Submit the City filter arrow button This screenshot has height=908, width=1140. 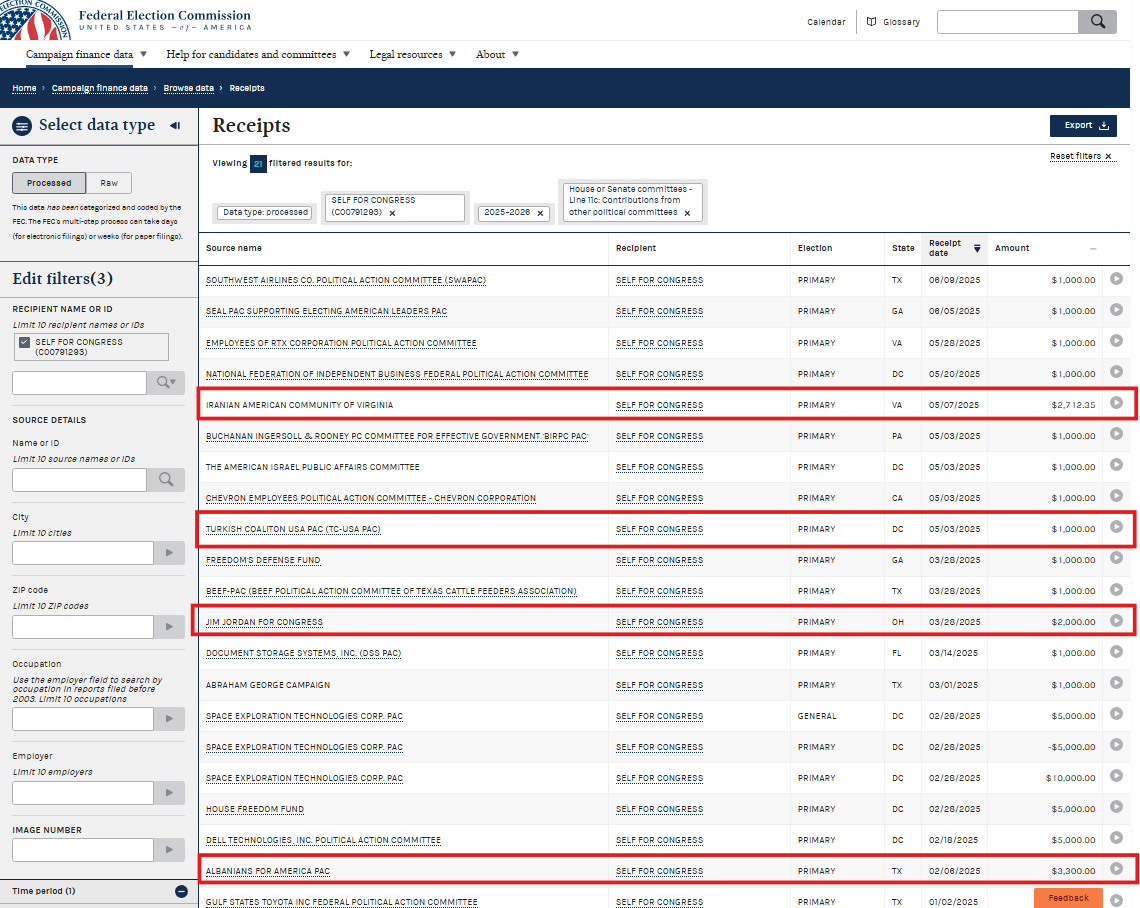(169, 553)
